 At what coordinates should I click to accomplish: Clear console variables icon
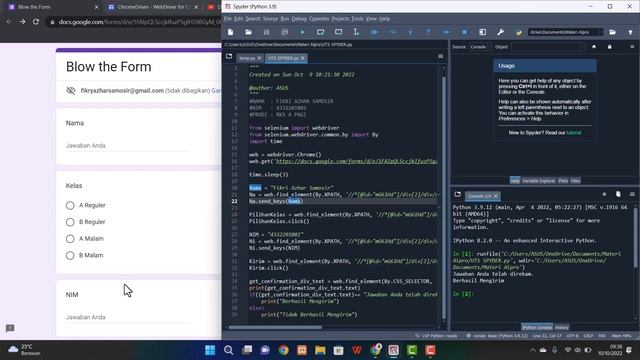click(618, 194)
